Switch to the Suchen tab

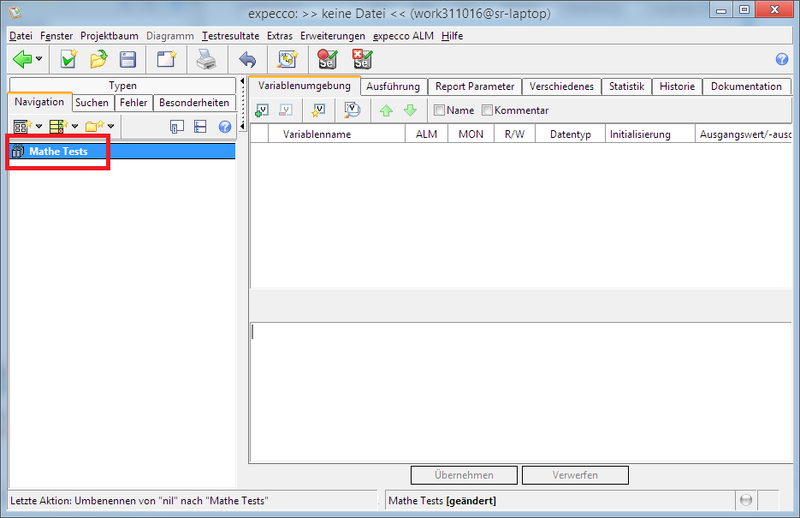pyautogui.click(x=92, y=102)
